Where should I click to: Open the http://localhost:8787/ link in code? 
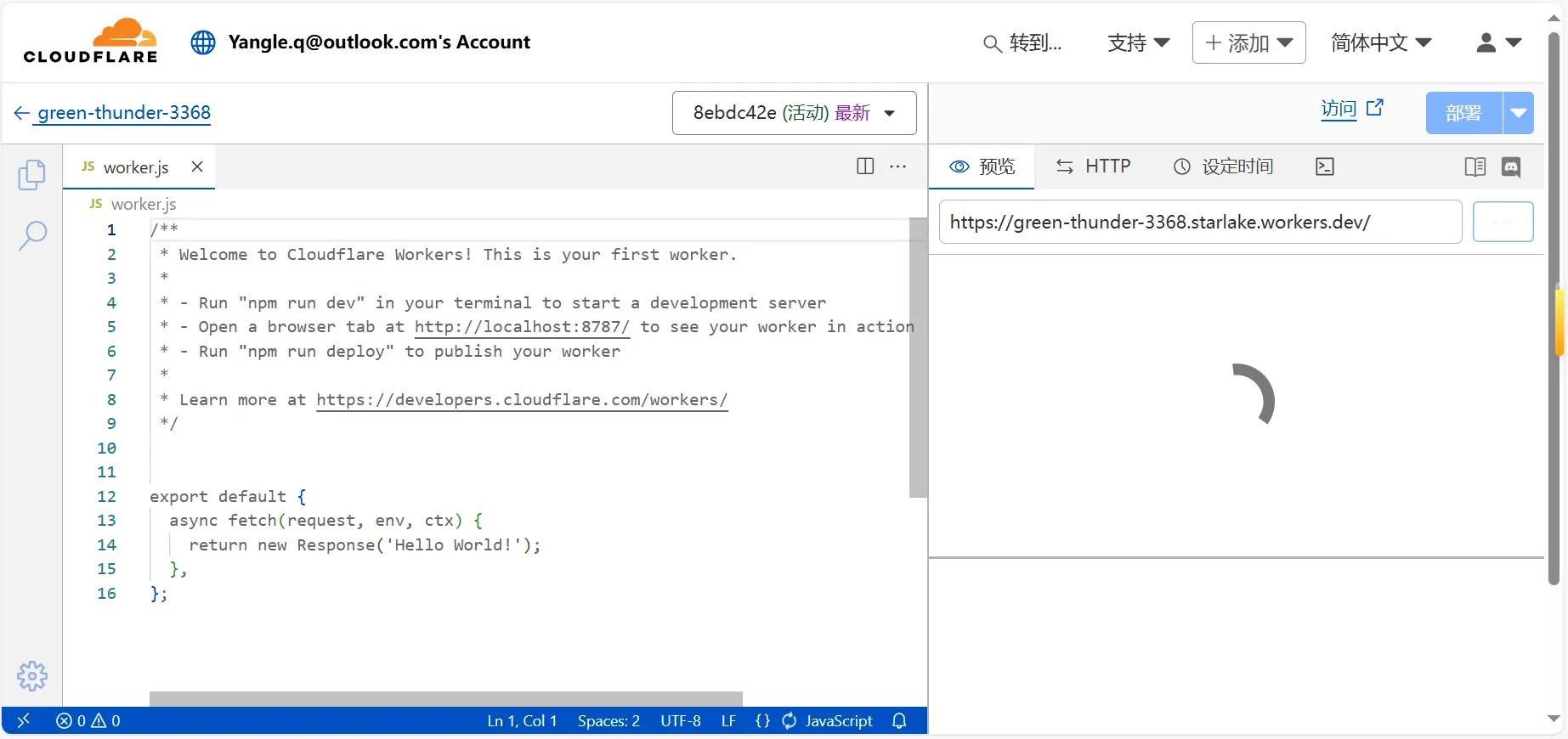pyautogui.click(x=522, y=327)
